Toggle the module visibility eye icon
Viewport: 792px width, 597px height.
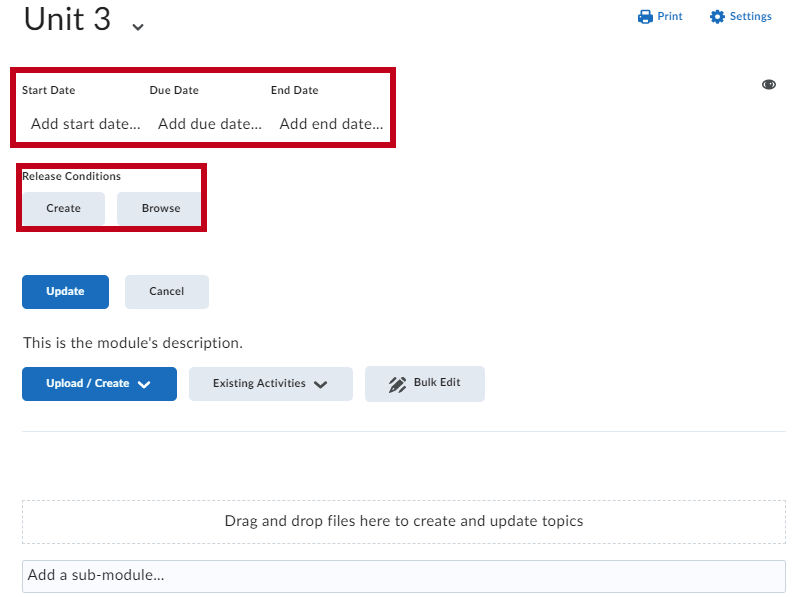(769, 84)
